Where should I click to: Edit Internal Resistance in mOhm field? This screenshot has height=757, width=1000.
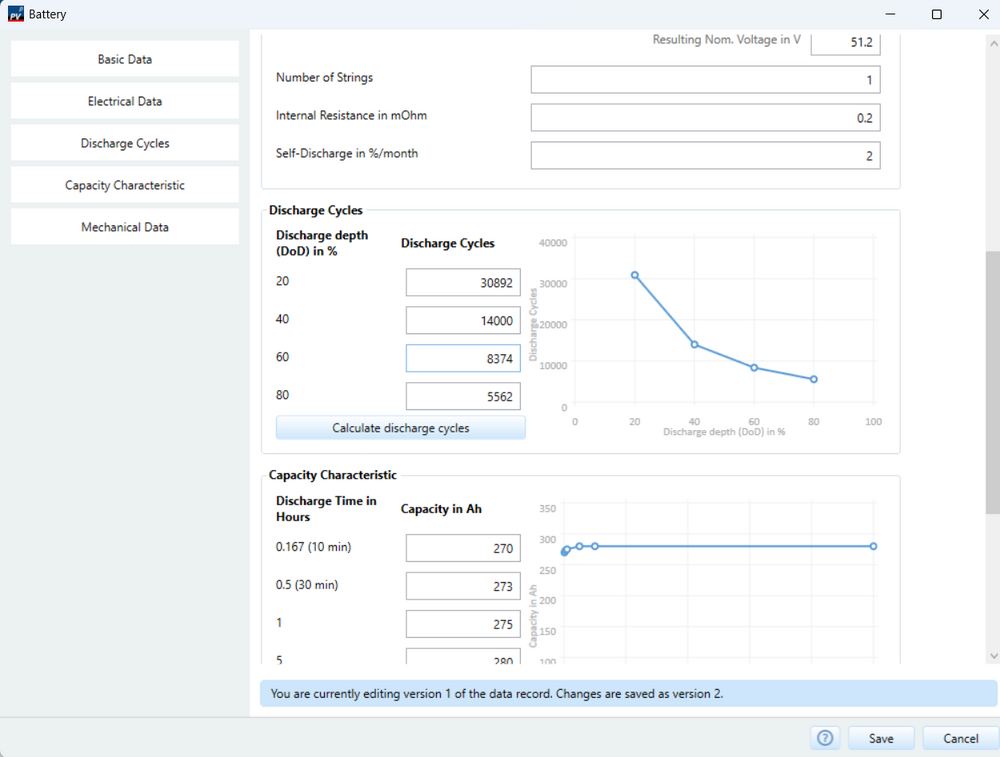pyautogui.click(x=705, y=118)
